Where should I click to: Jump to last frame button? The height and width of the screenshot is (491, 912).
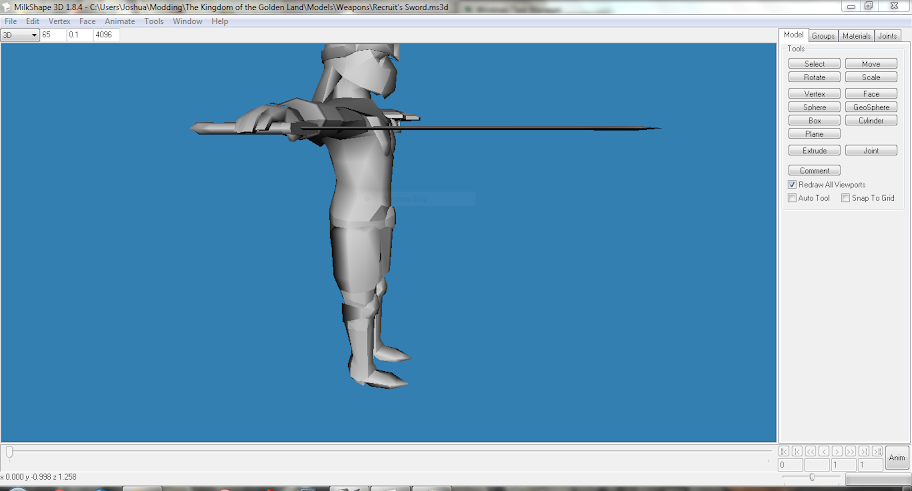[x=878, y=451]
